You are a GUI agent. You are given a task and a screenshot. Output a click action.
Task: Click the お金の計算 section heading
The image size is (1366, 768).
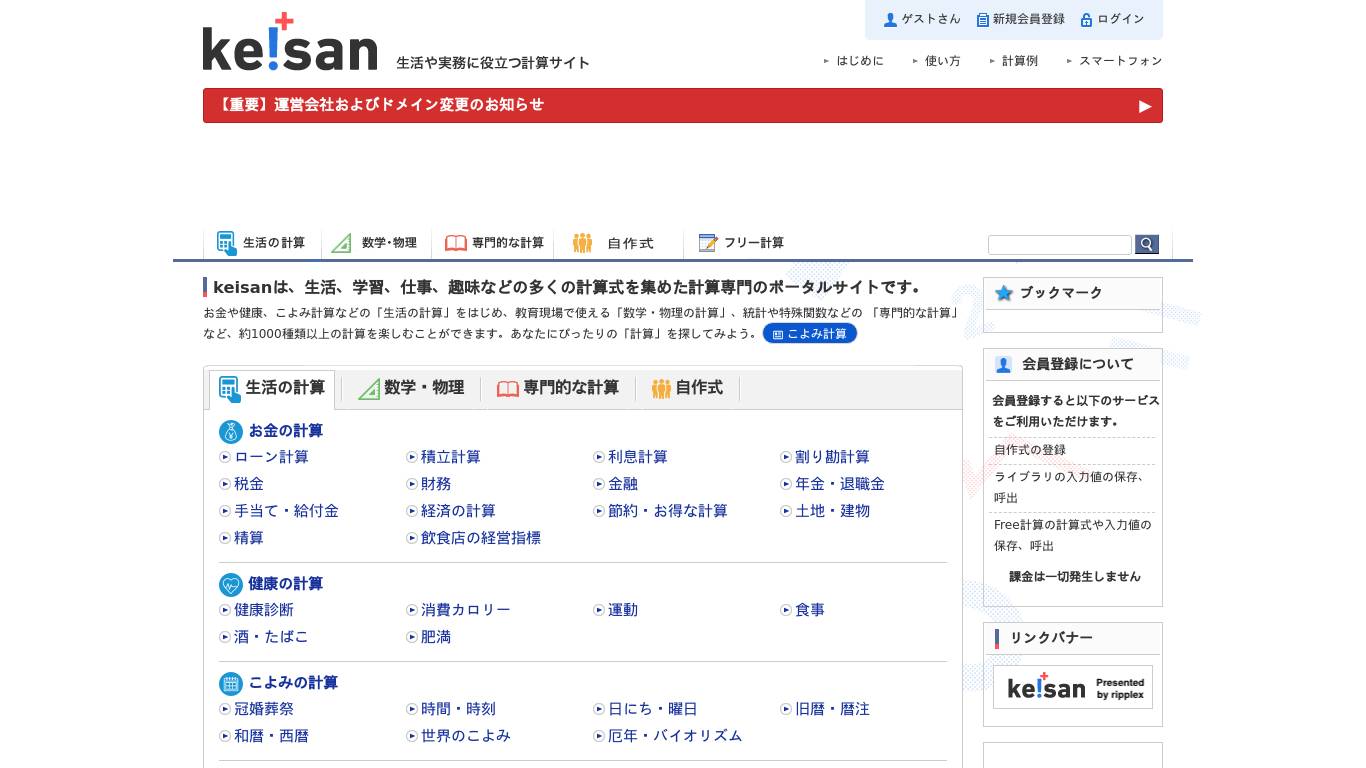pyautogui.click(x=286, y=431)
